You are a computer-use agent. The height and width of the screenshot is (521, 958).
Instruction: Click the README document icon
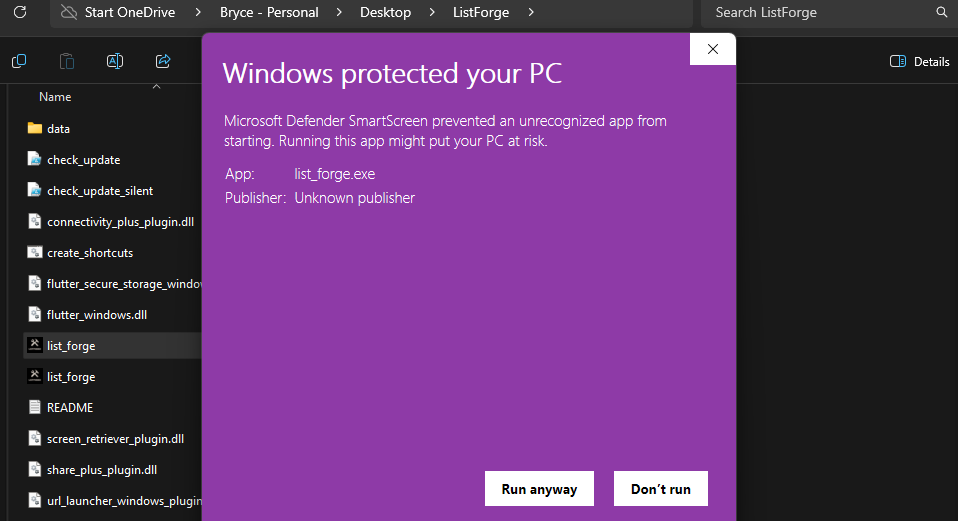click(35, 407)
